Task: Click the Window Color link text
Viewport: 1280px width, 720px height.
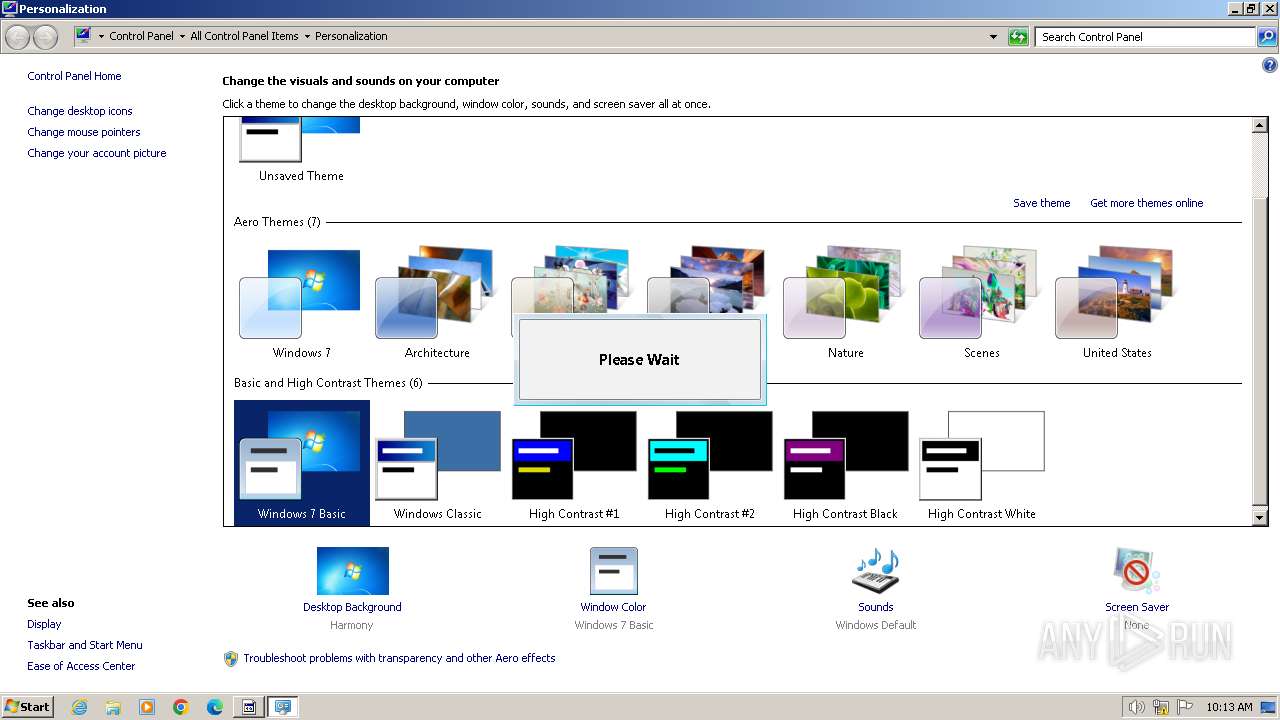Action: [613, 607]
